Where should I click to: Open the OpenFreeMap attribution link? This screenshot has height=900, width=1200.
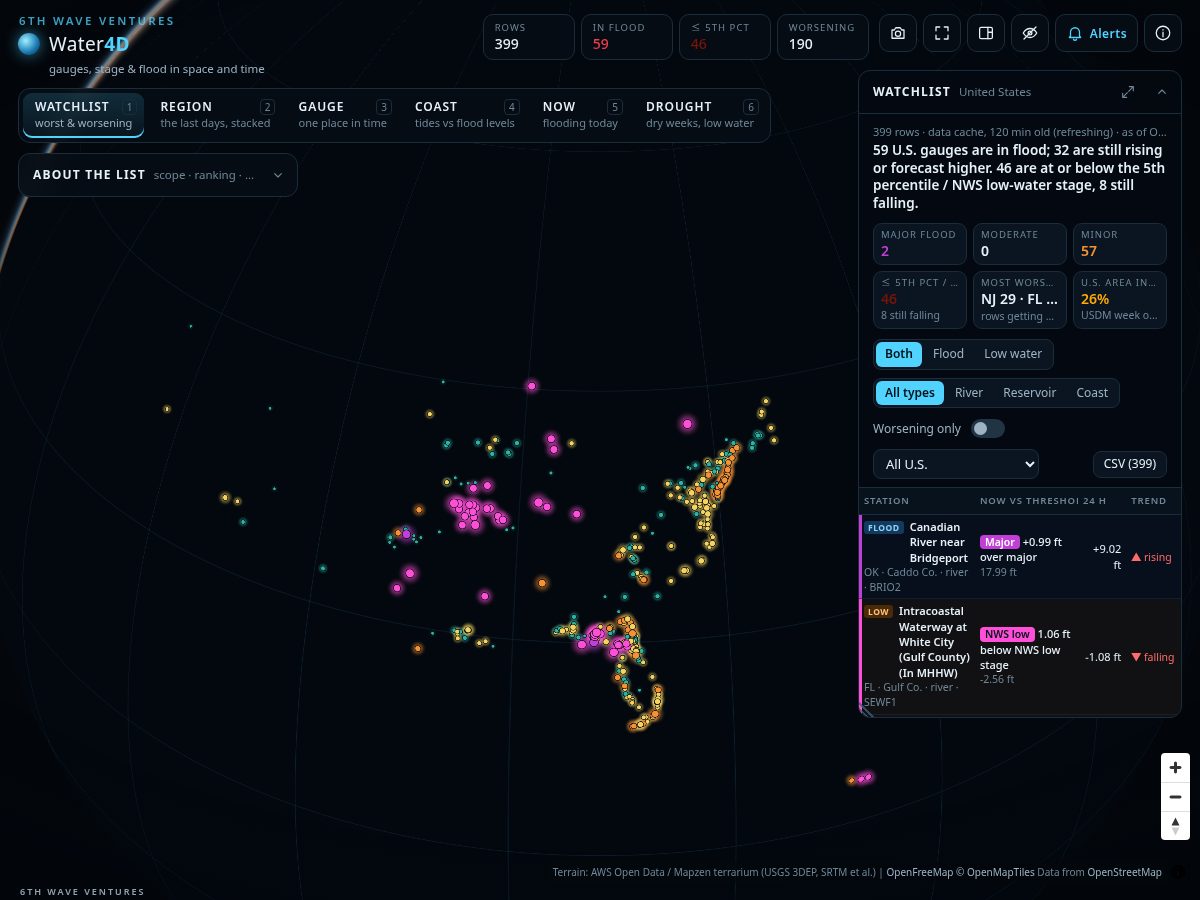[x=919, y=872]
